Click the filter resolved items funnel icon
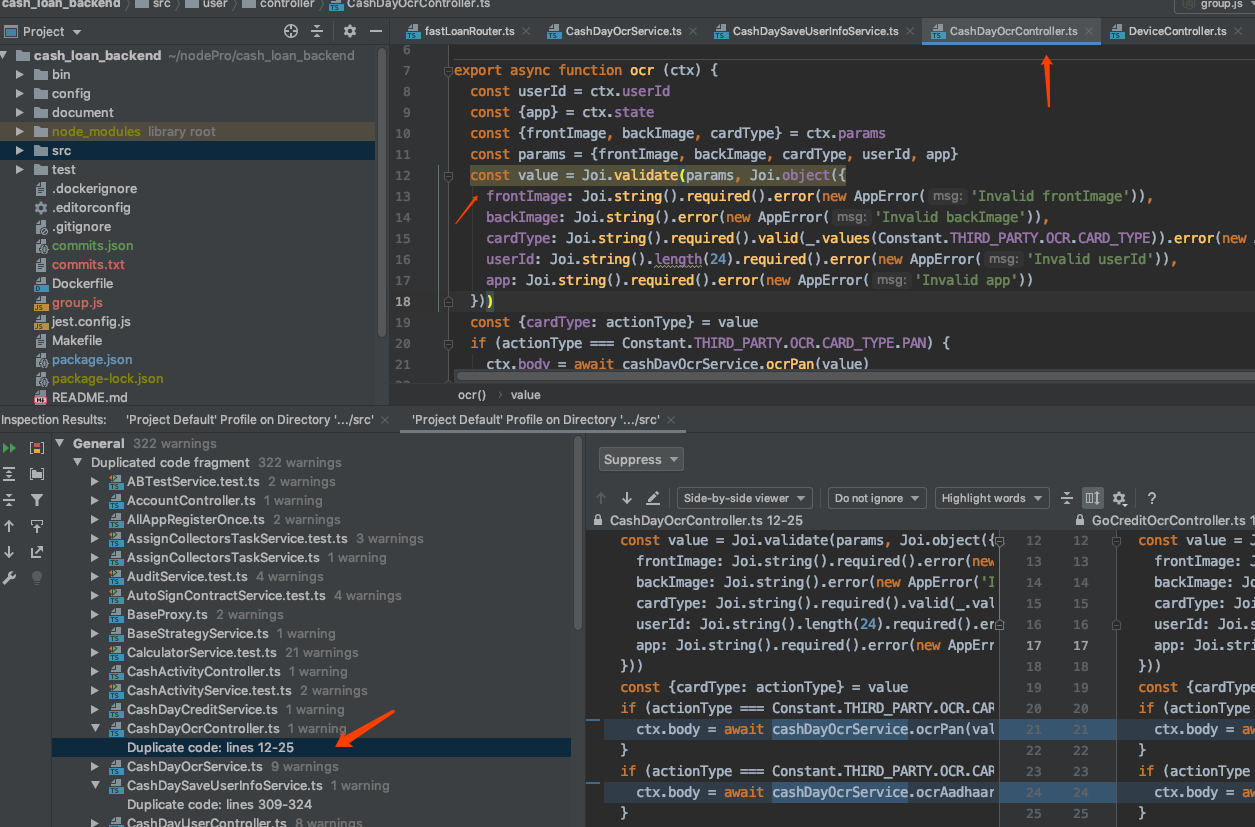This screenshot has height=827, width=1255. point(37,500)
